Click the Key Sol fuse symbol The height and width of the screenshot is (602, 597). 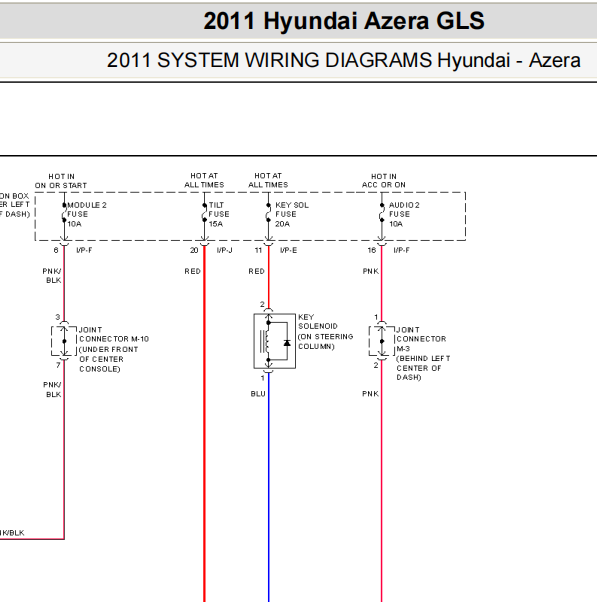[x=268, y=213]
